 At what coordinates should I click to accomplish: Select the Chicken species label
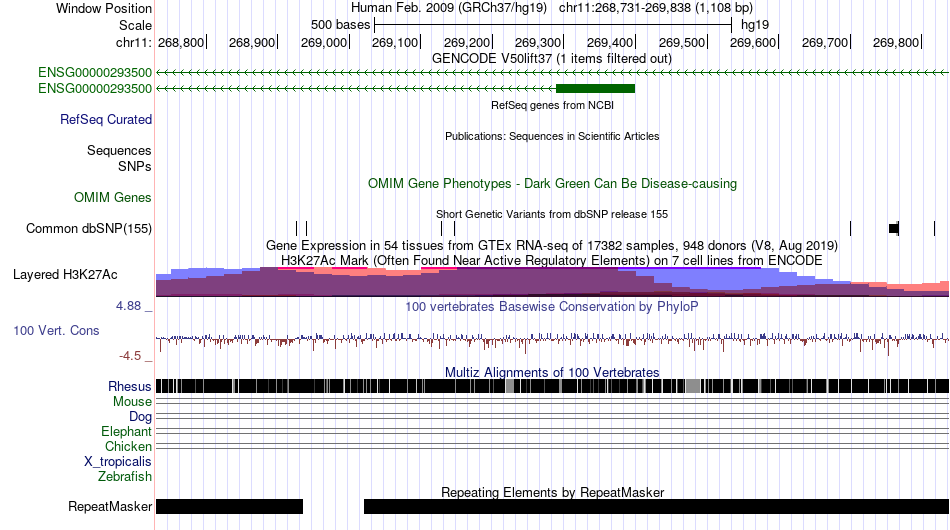pyautogui.click(x=128, y=446)
